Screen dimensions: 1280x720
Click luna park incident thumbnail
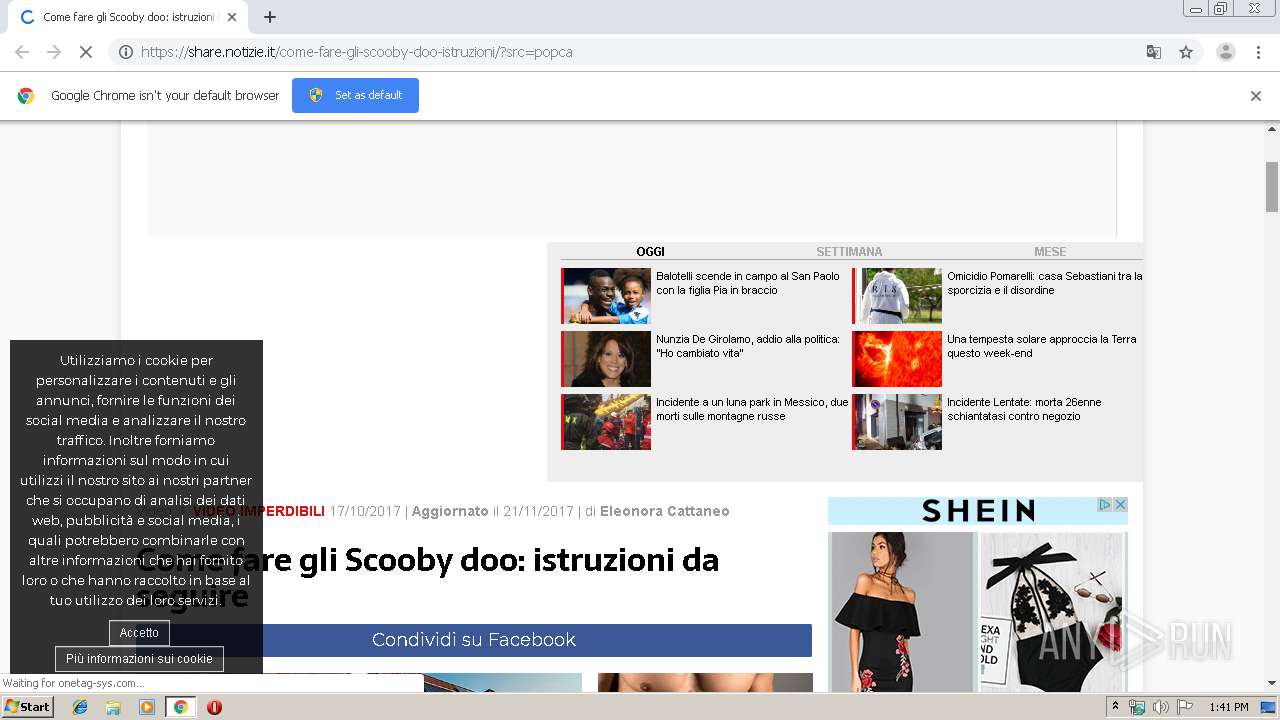coord(606,422)
